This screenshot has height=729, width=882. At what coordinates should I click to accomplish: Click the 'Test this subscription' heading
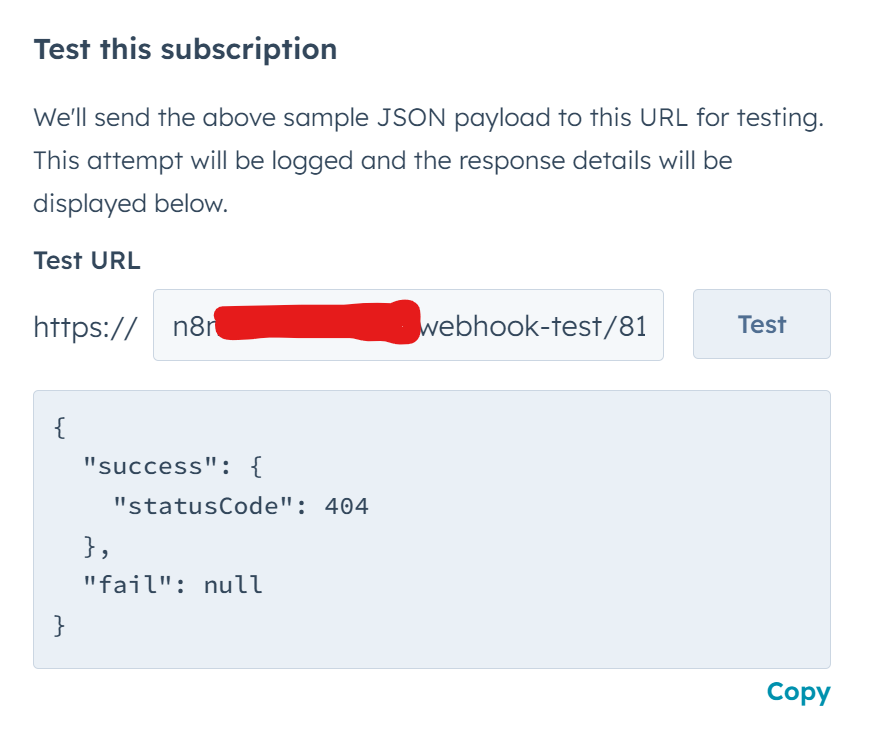tap(185, 49)
